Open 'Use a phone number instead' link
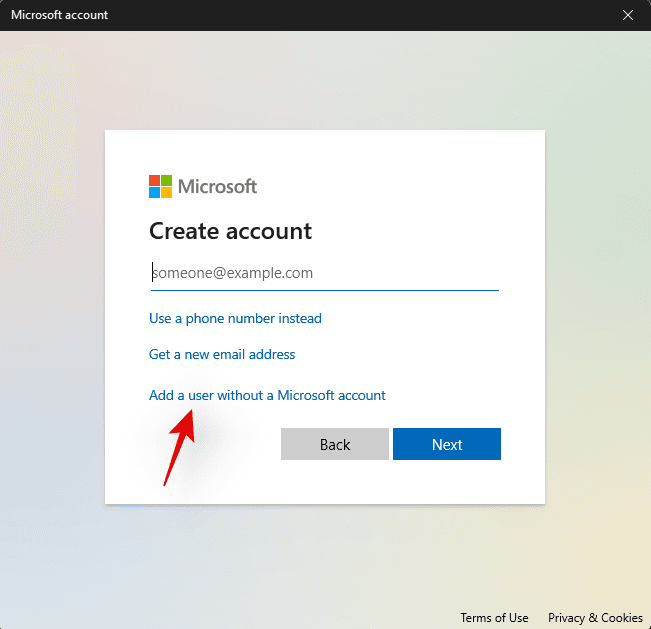651x629 pixels. click(x=235, y=318)
